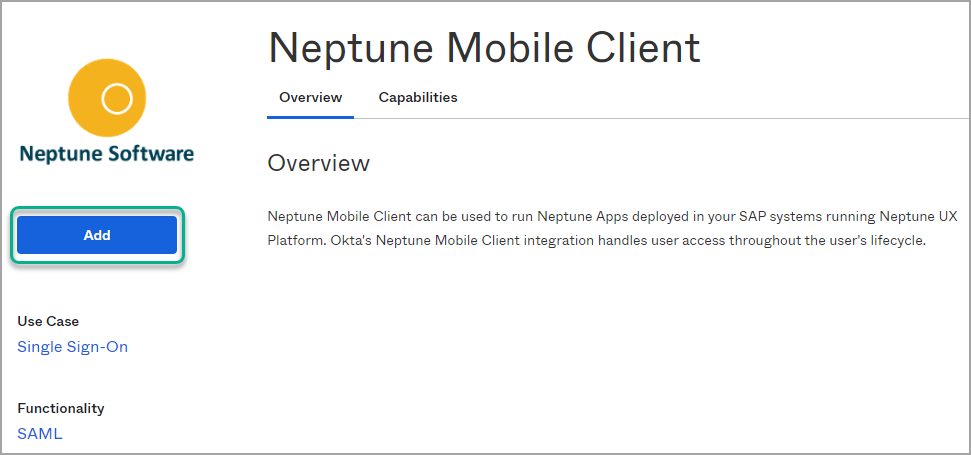Open the Single Sign-On use case link
971x455 pixels.
[72, 347]
